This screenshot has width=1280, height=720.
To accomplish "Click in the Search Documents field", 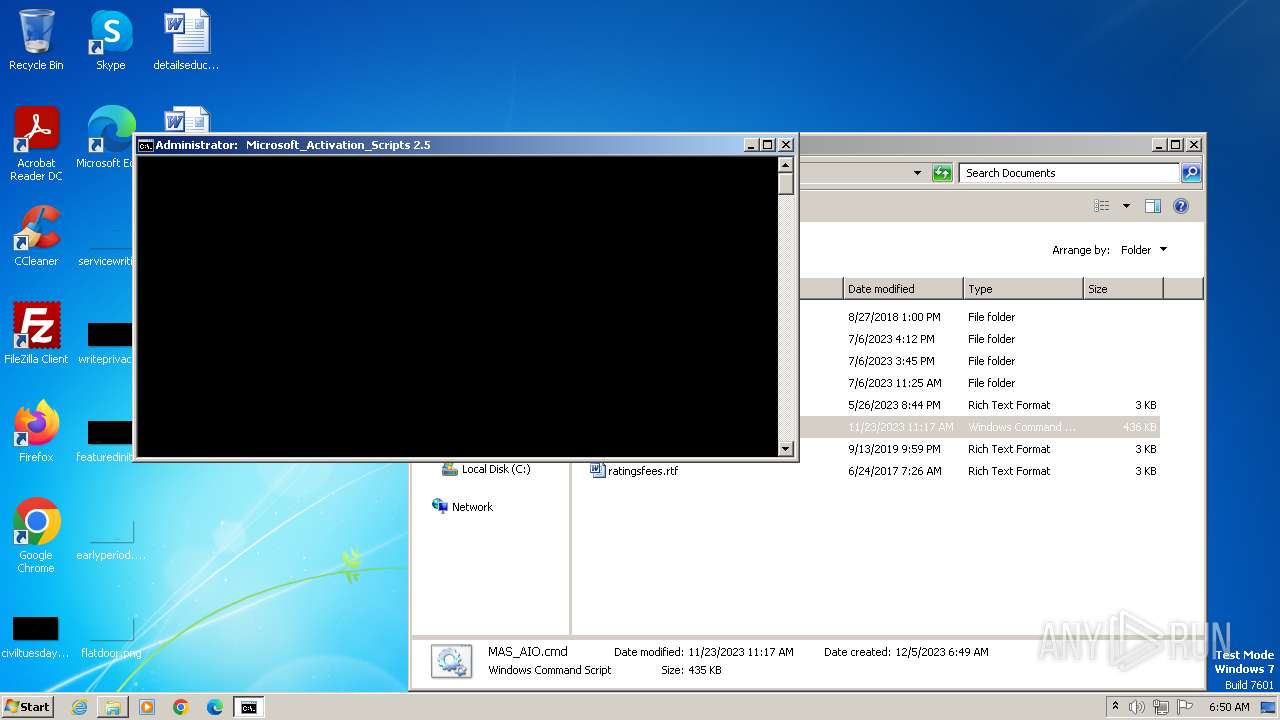I will (x=1069, y=173).
